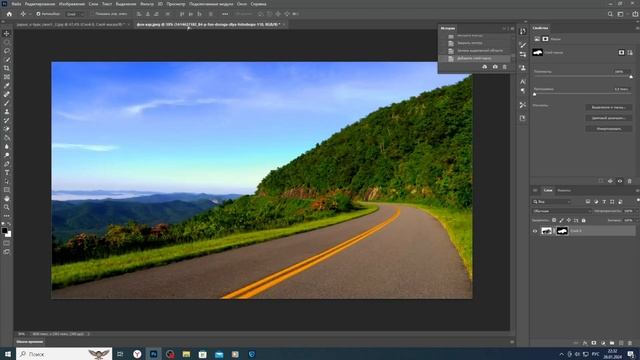Create a new group folder icon
This screenshot has height=360, width=640.
tap(612, 343)
